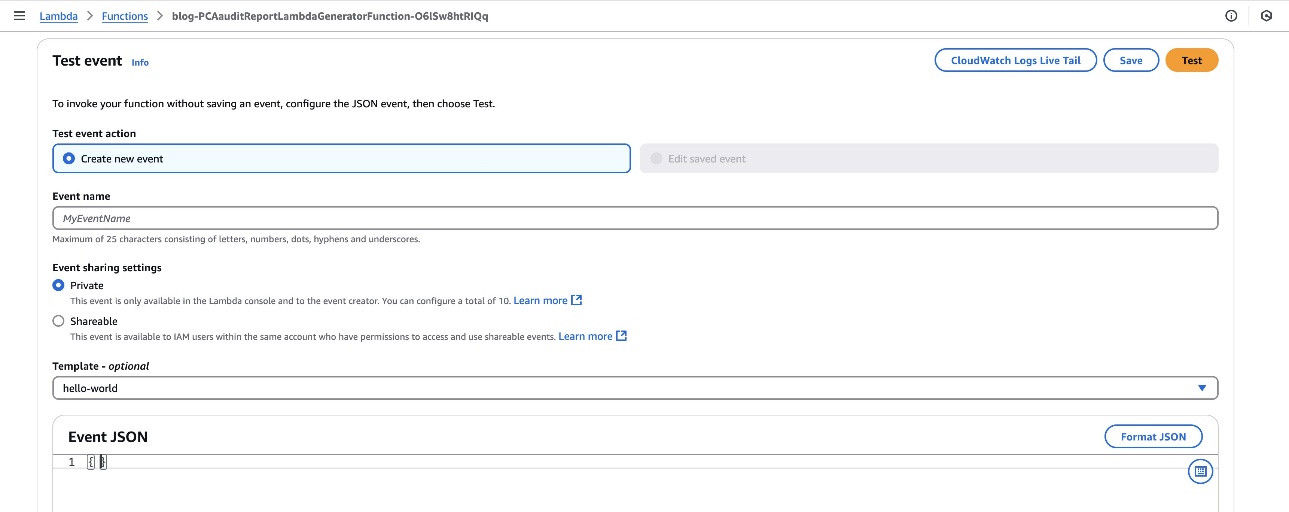Screen dimensions: 1289x512
Task: Choose the Shareable sharing setting
Action: pos(58,321)
